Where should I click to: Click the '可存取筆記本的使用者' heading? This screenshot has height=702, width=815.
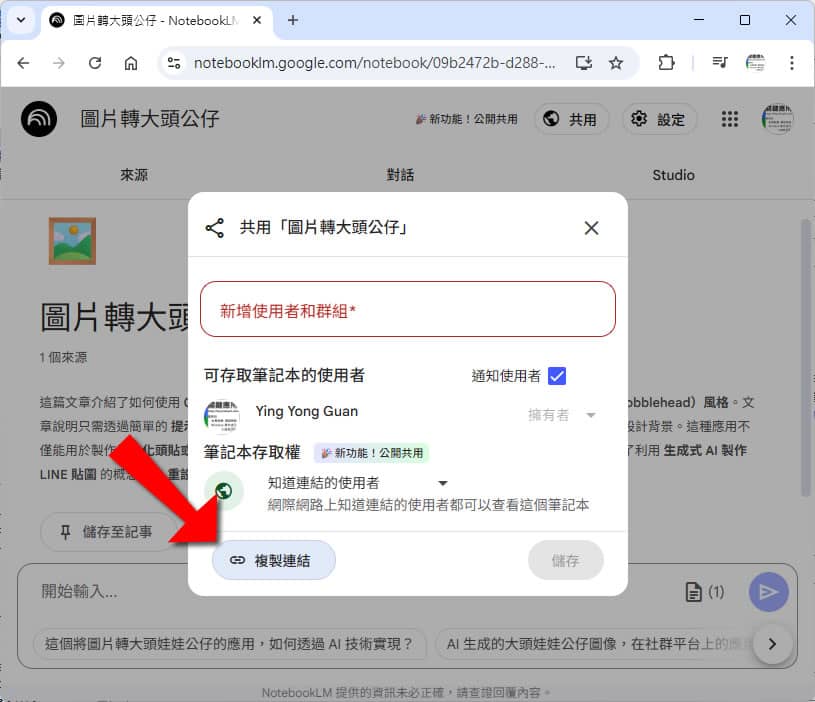284,375
